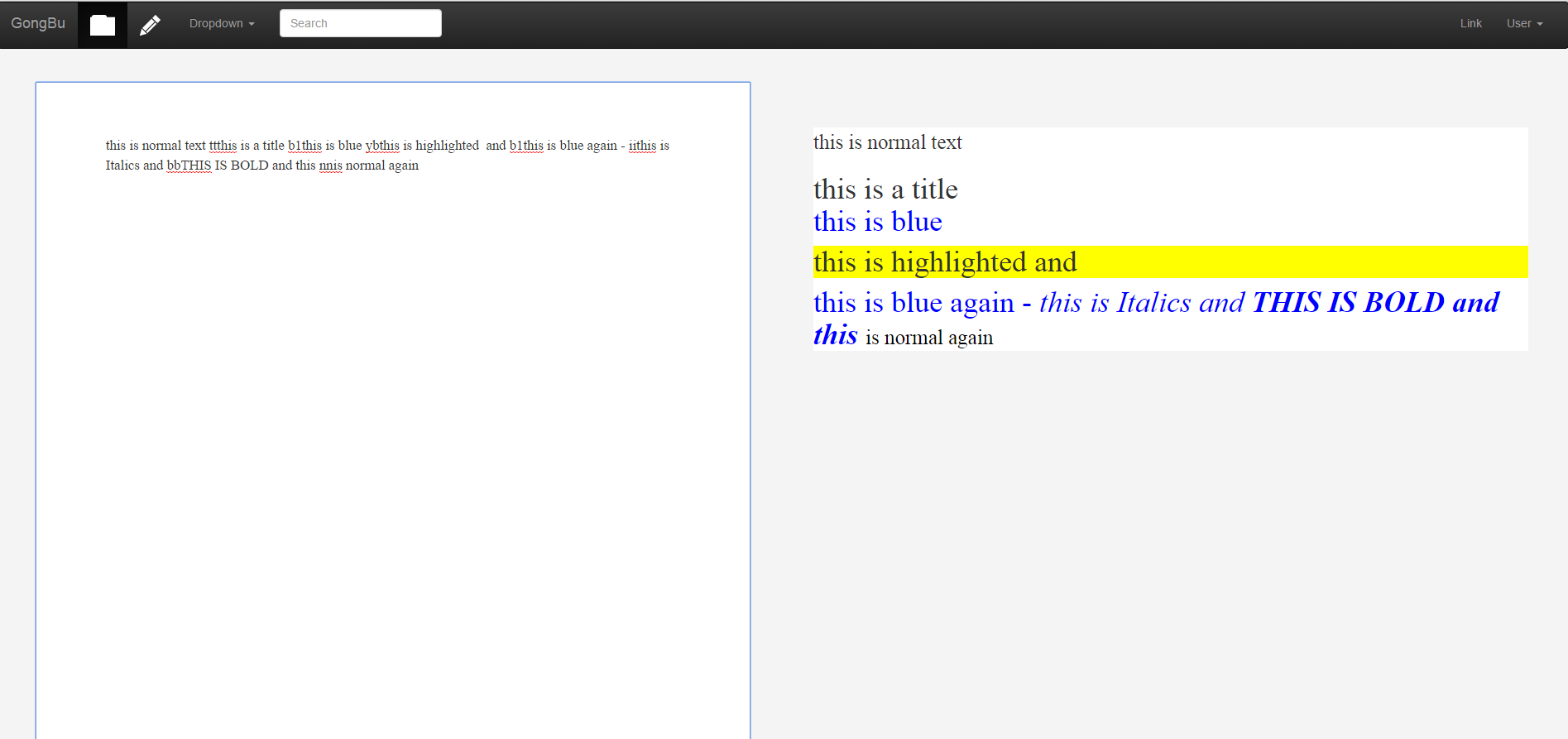Select the misspelled word "ybthis" in the editor
The height and width of the screenshot is (739, 1568).
(382, 146)
